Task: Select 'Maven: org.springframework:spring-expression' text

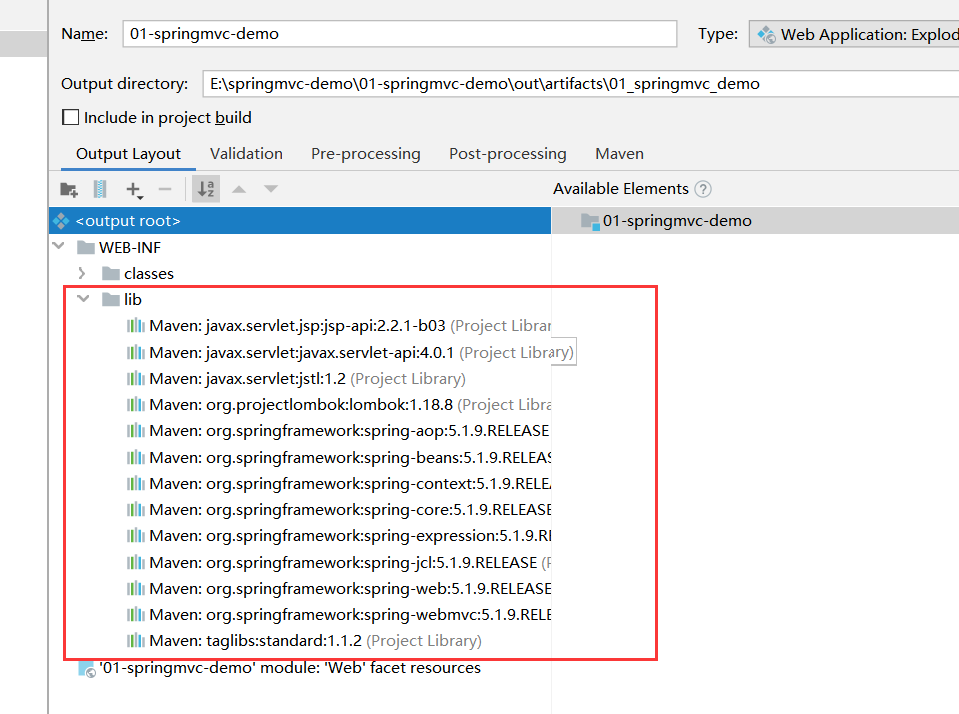Action: [x=323, y=536]
